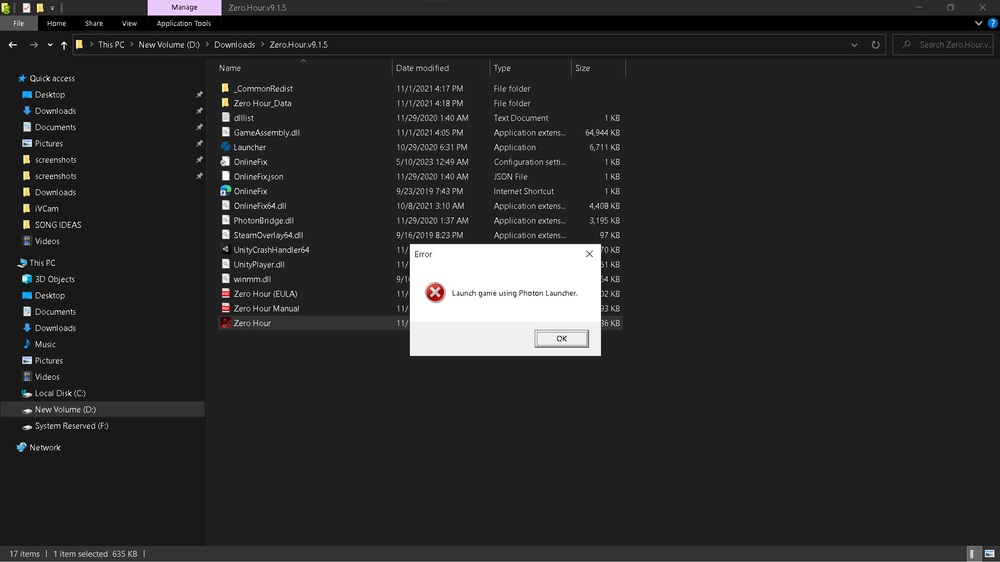Refresh the current folder
This screenshot has width=1000, height=562.
coord(876,45)
